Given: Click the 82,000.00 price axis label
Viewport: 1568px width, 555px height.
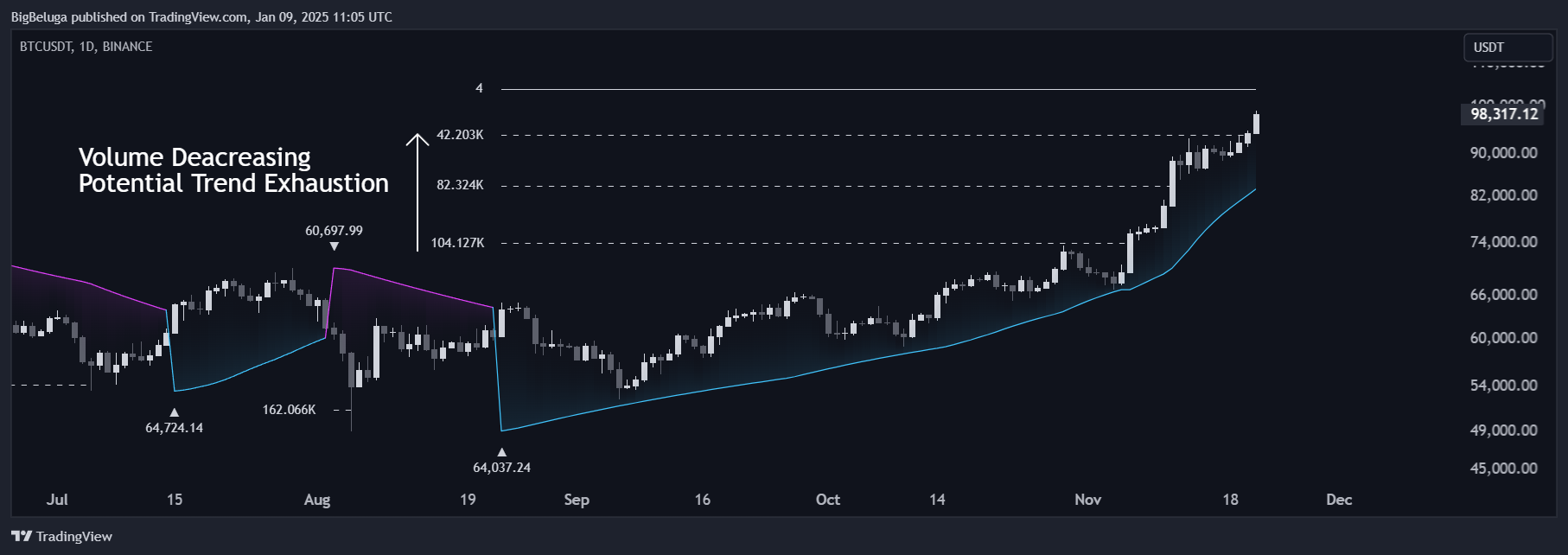Looking at the screenshot, I should [1503, 195].
